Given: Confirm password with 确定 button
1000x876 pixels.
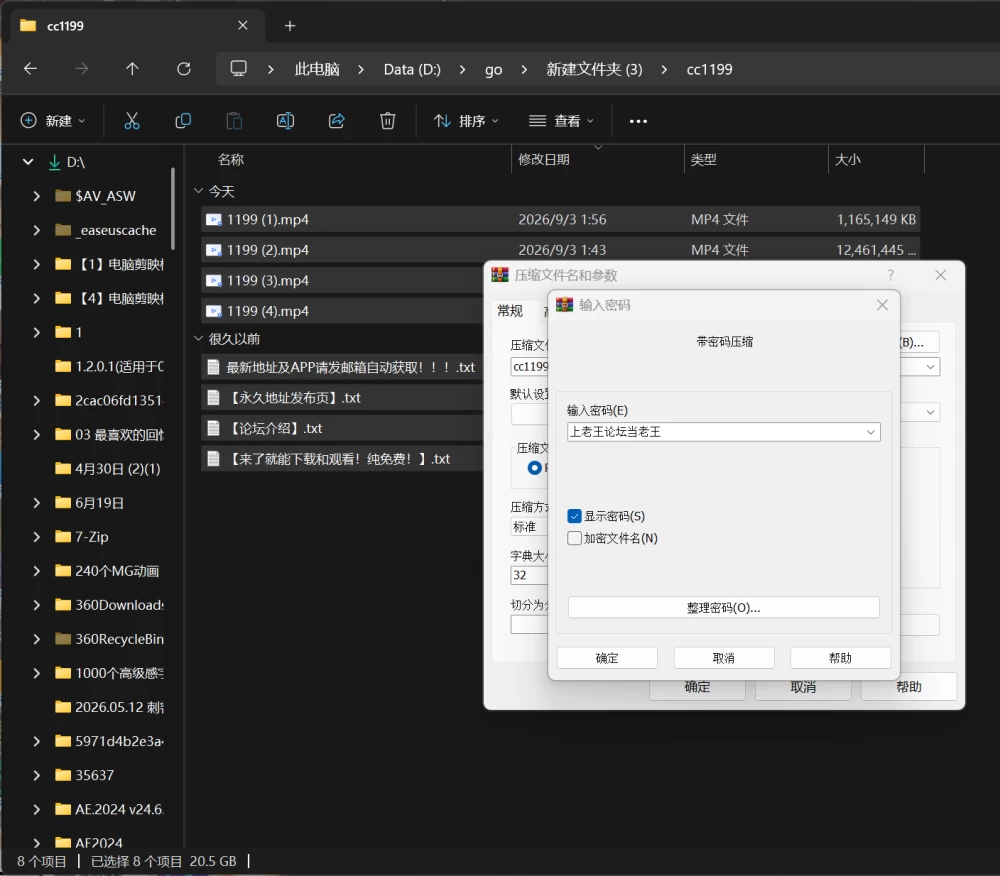Looking at the screenshot, I should pyautogui.click(x=607, y=658).
